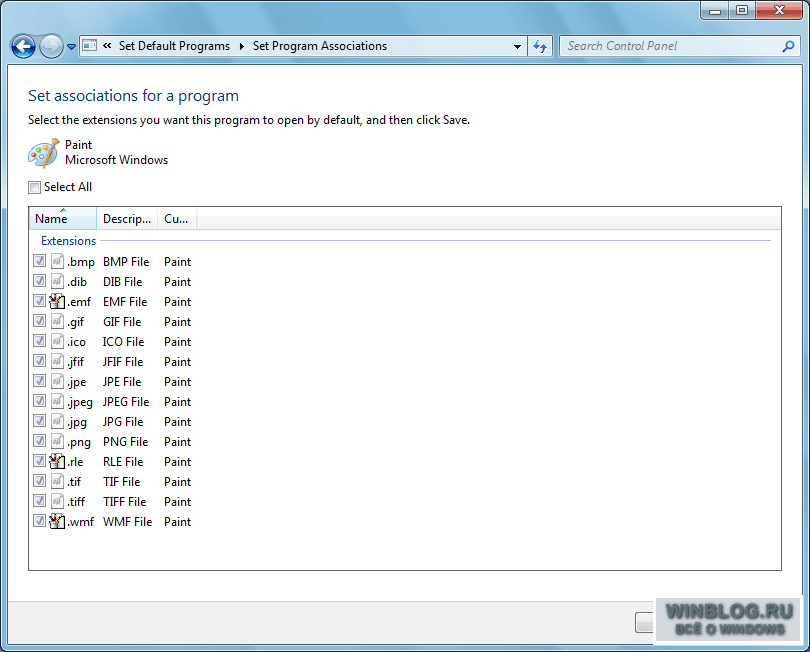Click the 'WMF File' description

128,522
